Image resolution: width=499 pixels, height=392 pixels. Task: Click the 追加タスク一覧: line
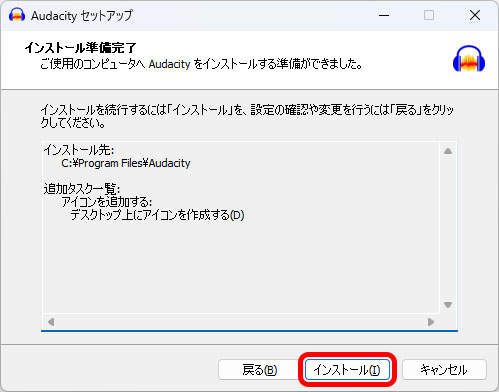[x=82, y=189]
